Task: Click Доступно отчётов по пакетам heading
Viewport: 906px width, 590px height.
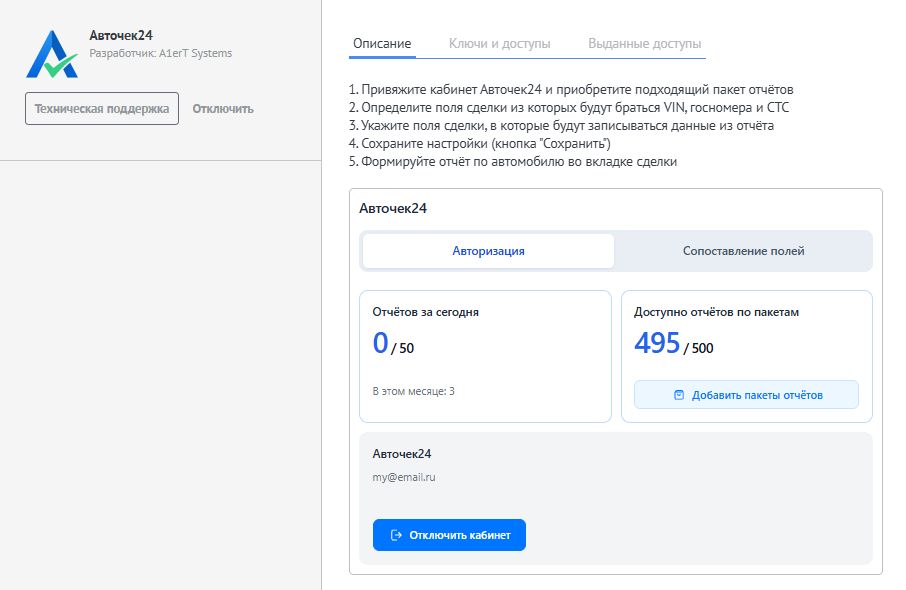Action: pyautogui.click(x=716, y=312)
